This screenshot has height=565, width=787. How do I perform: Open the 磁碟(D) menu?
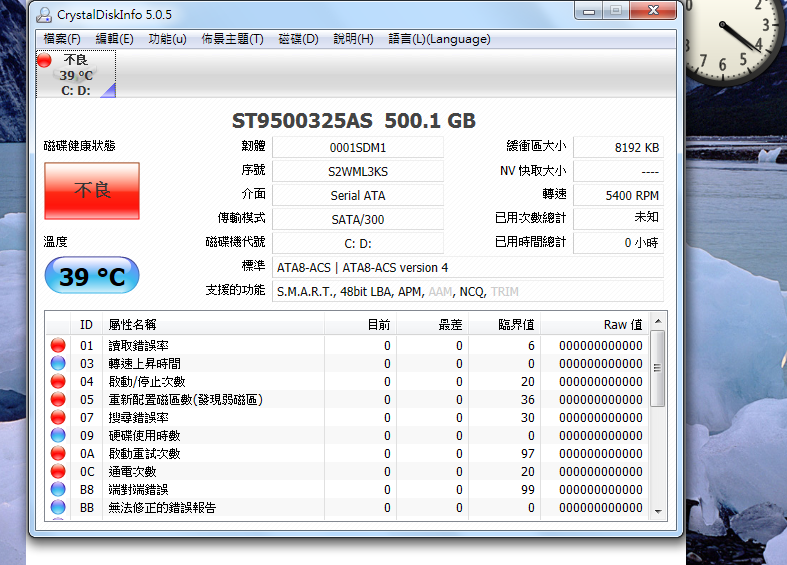(298, 39)
